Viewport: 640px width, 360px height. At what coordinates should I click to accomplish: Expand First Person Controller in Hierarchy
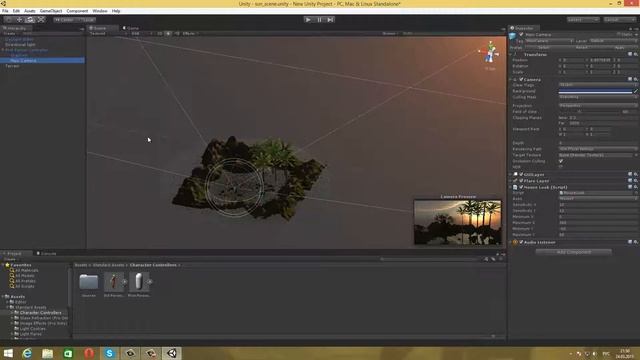pos(3,50)
